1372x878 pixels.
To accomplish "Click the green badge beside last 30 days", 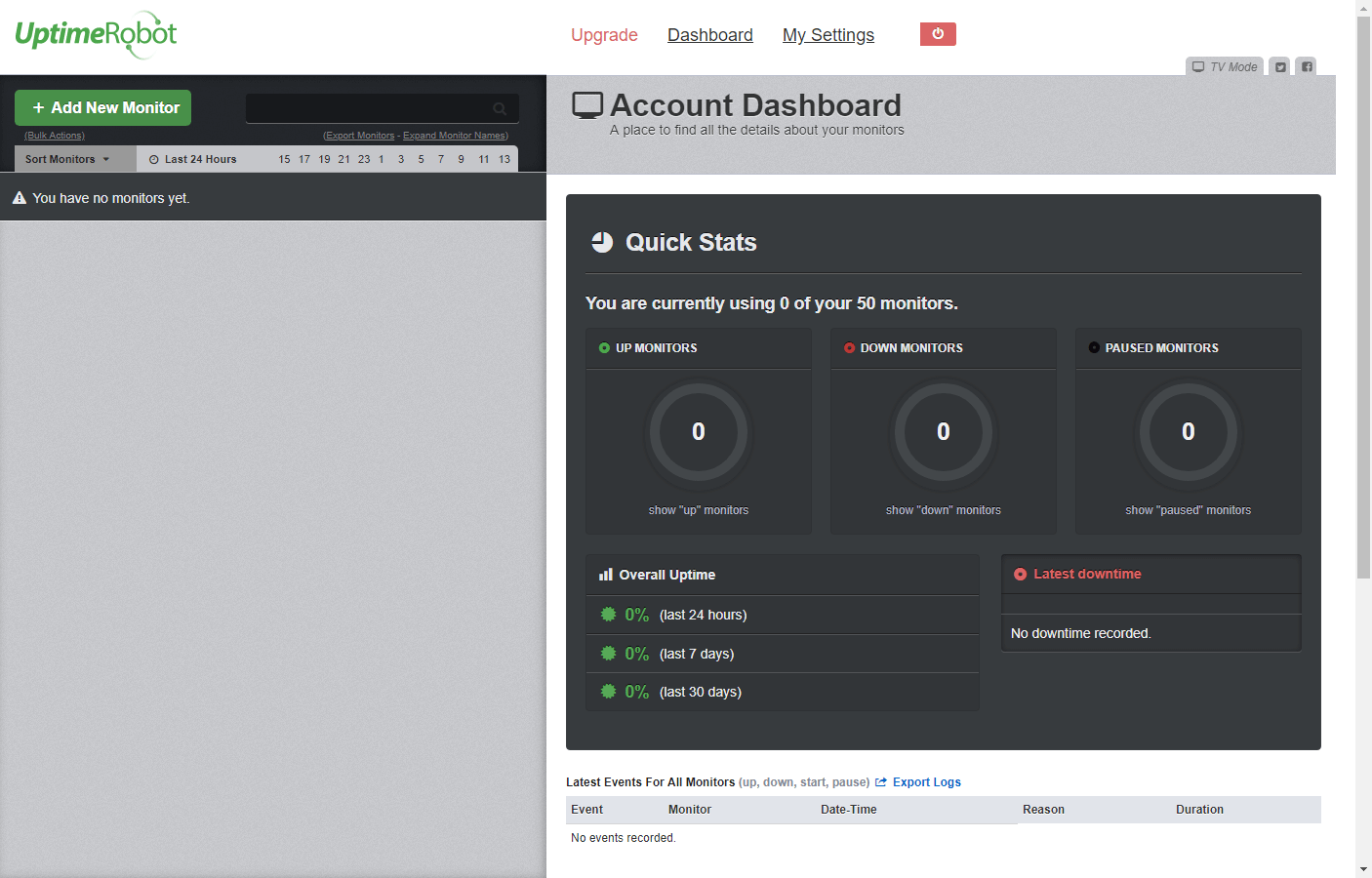I will pos(608,692).
